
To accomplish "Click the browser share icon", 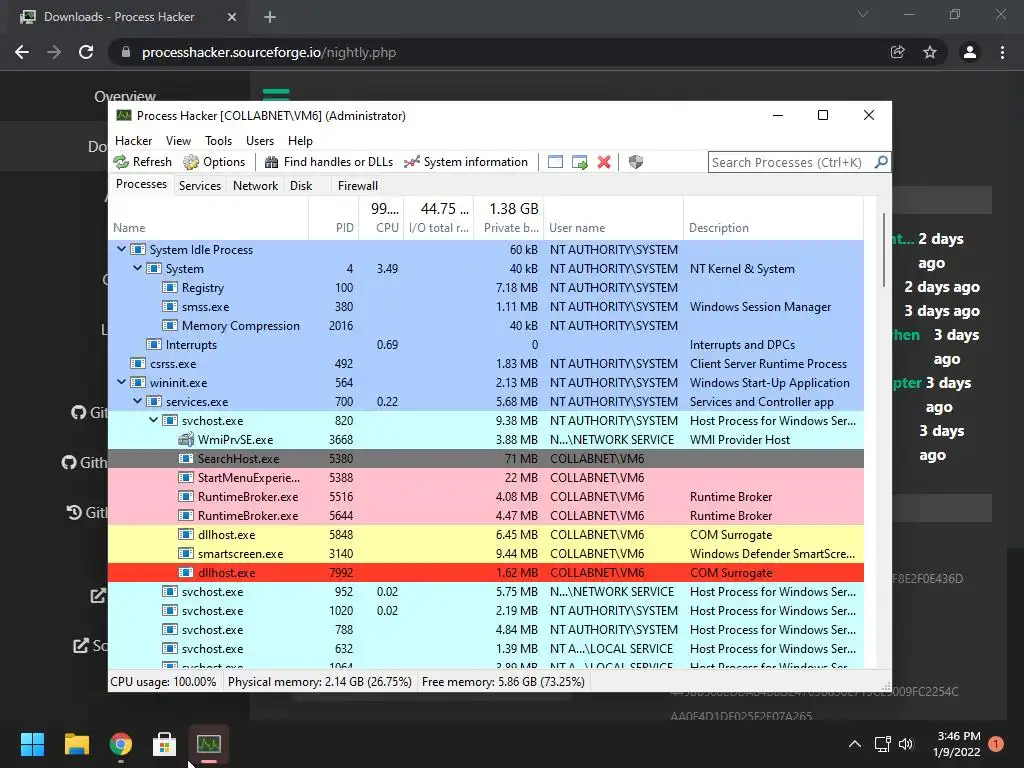I will click(x=898, y=52).
